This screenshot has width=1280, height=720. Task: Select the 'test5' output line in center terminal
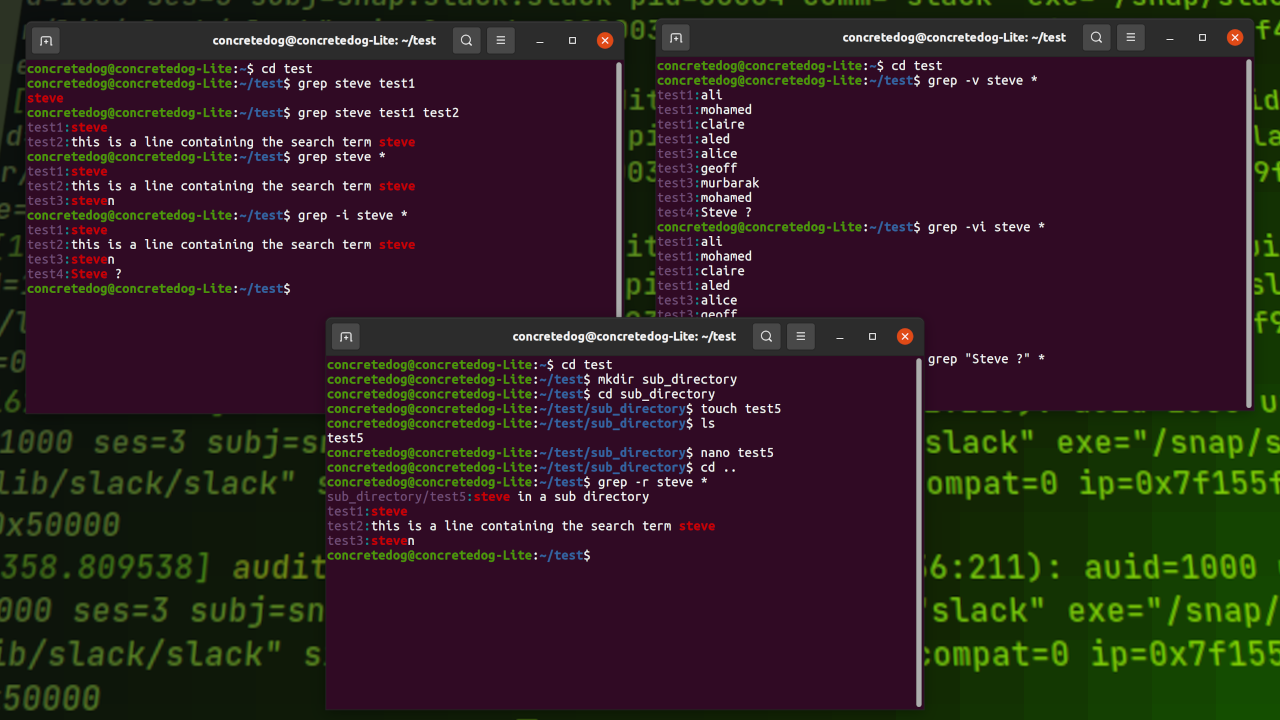click(x=345, y=438)
